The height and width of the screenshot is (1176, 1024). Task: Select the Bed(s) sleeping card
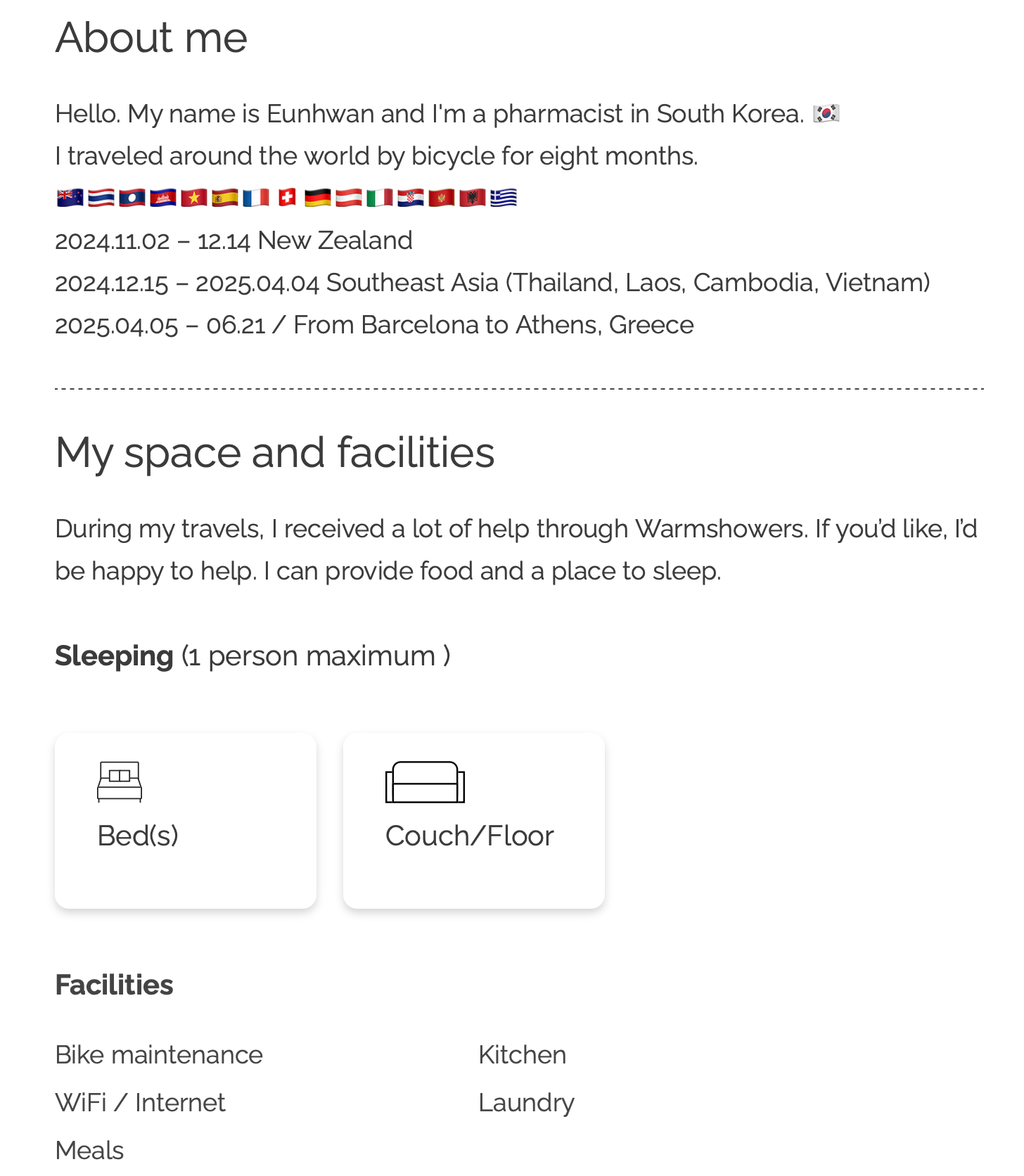tap(186, 821)
